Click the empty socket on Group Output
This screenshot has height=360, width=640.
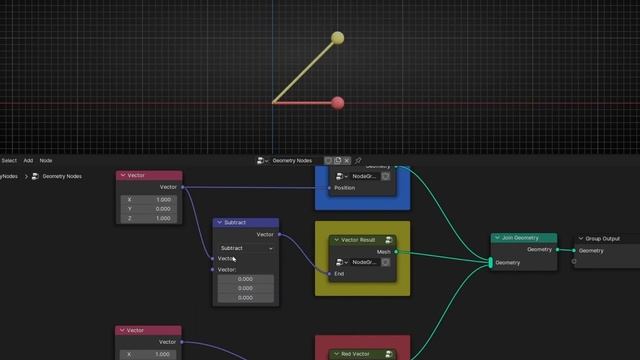pyautogui.click(x=574, y=261)
